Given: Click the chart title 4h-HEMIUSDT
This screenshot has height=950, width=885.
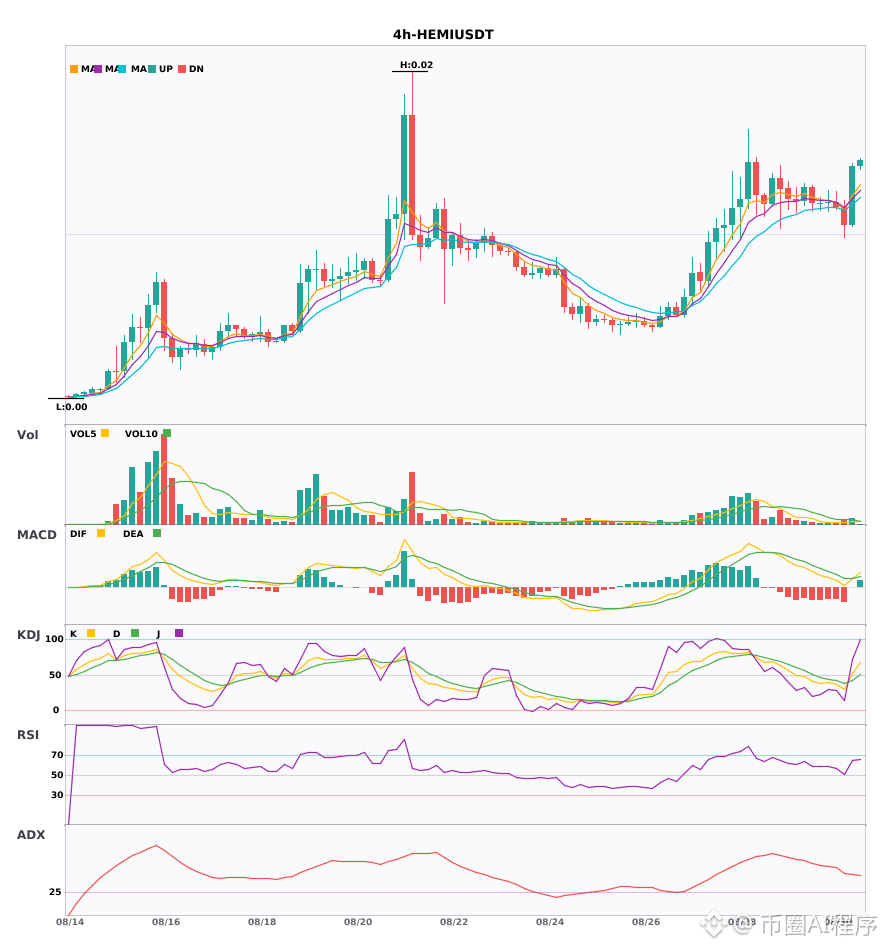Looking at the screenshot, I should 443,35.
